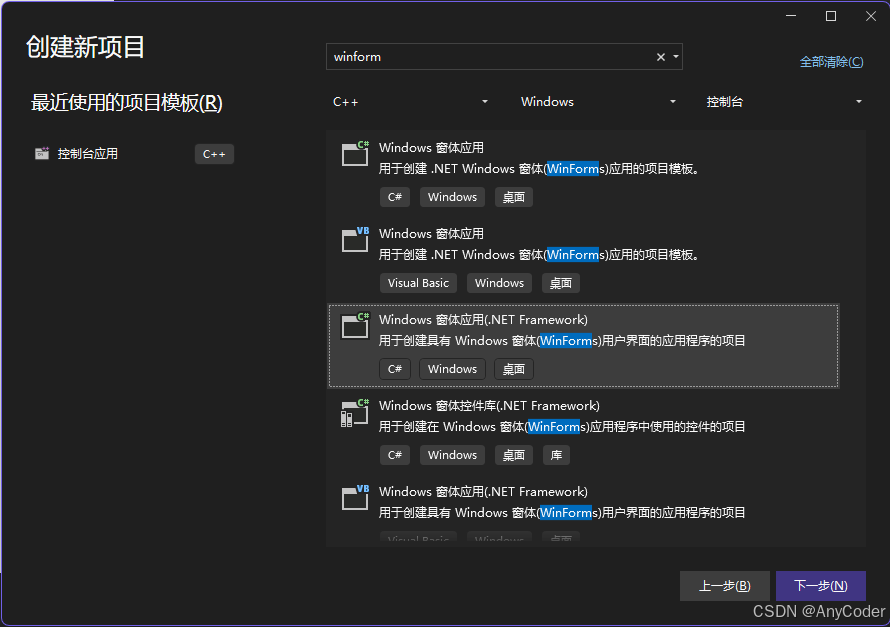890x627 pixels.
Task: Click the 上一步(B) button
Action: point(725,585)
